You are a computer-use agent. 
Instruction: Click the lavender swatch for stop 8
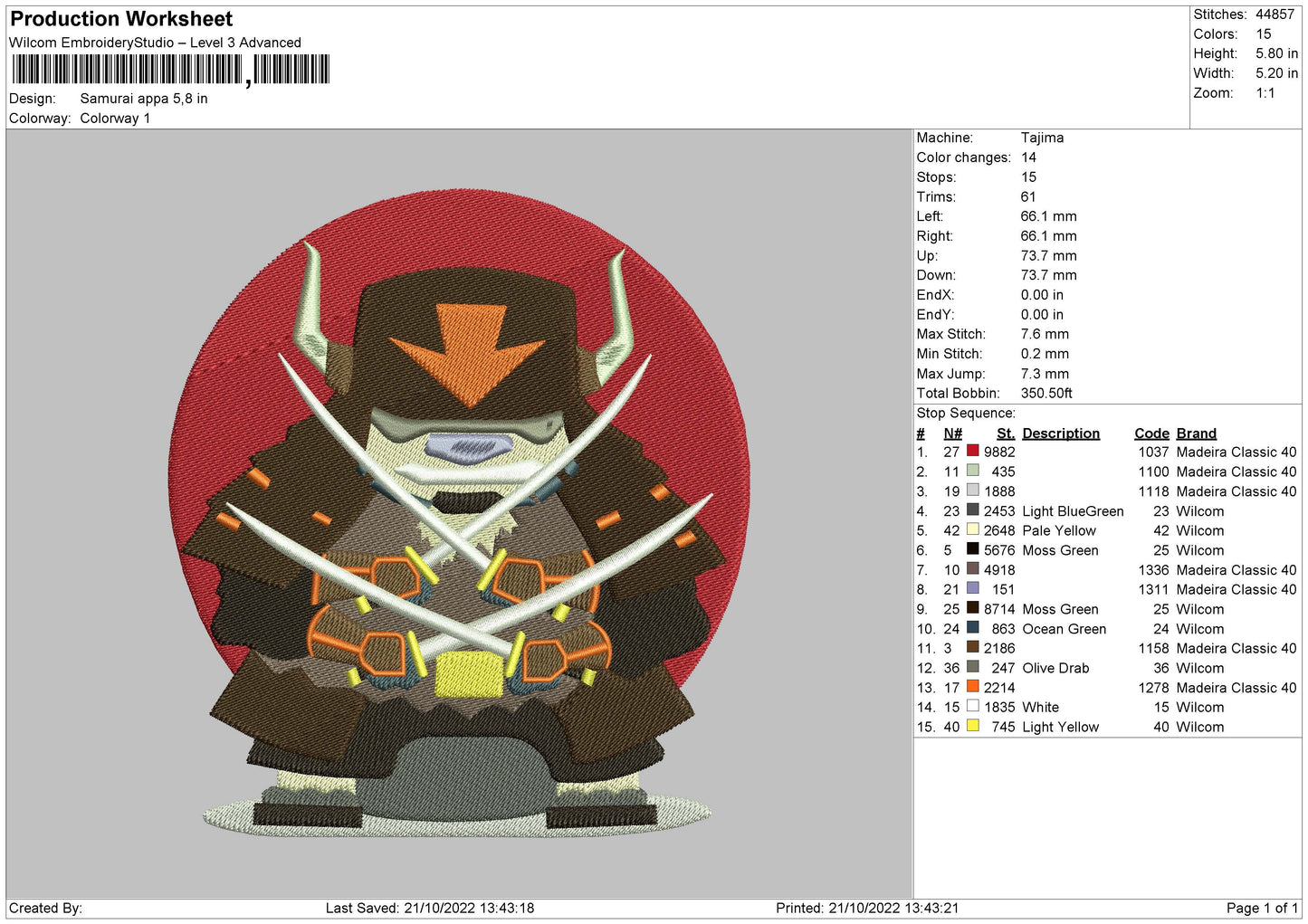973,588
